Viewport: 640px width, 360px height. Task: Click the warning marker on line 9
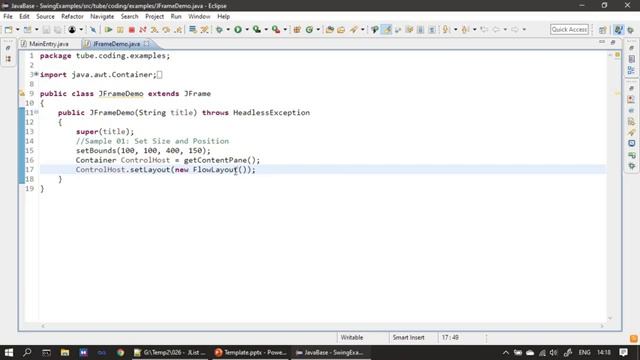point(22,93)
